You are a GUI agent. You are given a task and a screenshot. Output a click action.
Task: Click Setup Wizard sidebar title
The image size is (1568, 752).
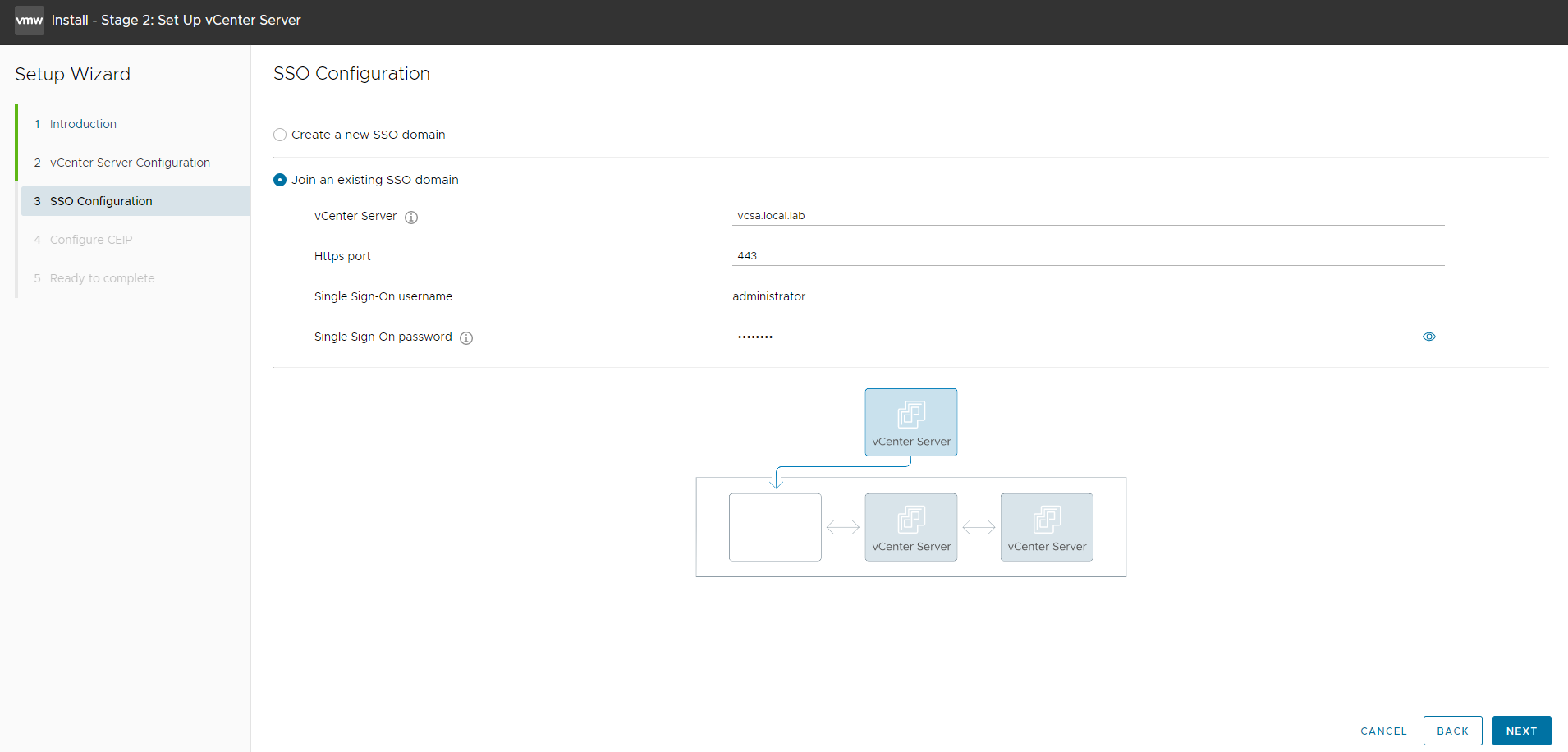72,74
